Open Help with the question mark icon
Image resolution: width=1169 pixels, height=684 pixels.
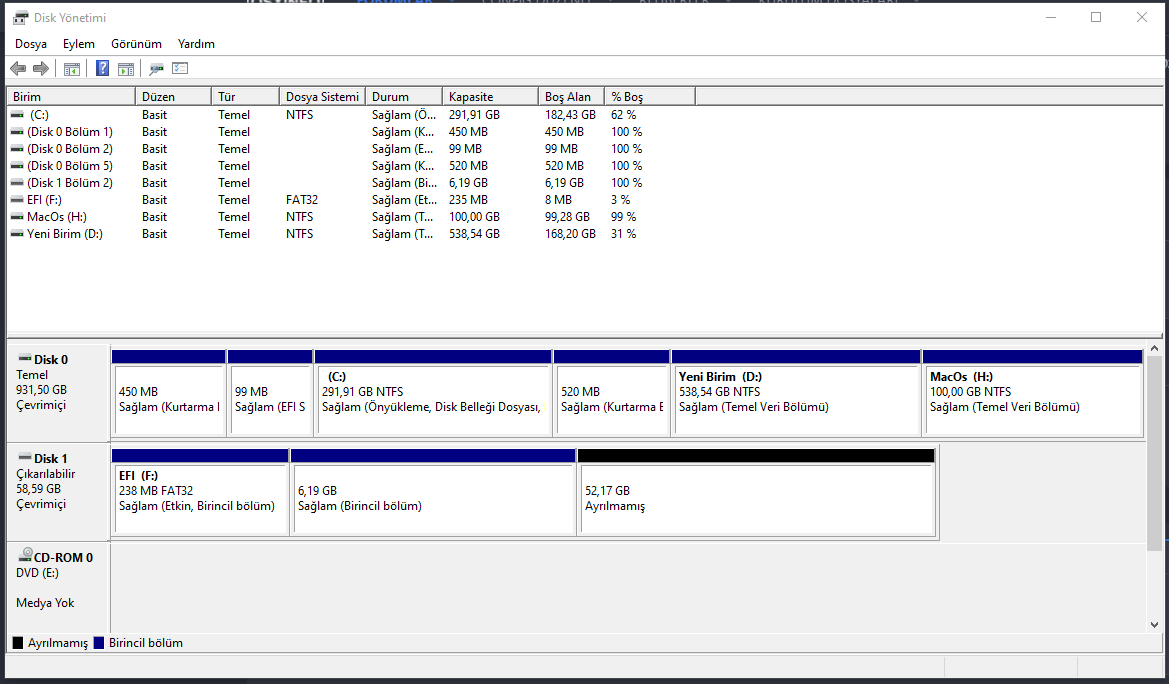click(102, 69)
